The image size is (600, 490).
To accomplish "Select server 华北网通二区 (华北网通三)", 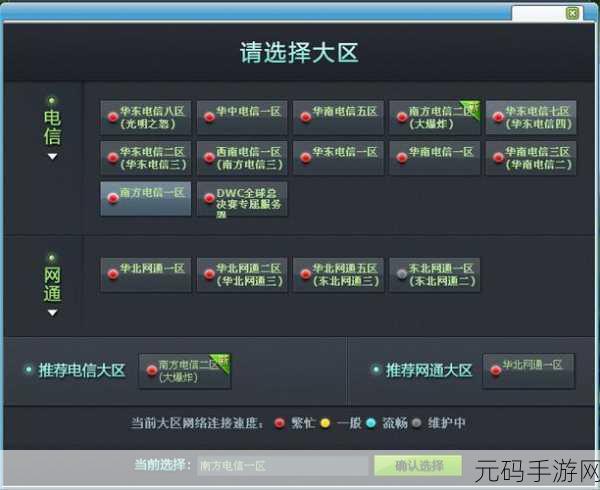I will [x=242, y=275].
